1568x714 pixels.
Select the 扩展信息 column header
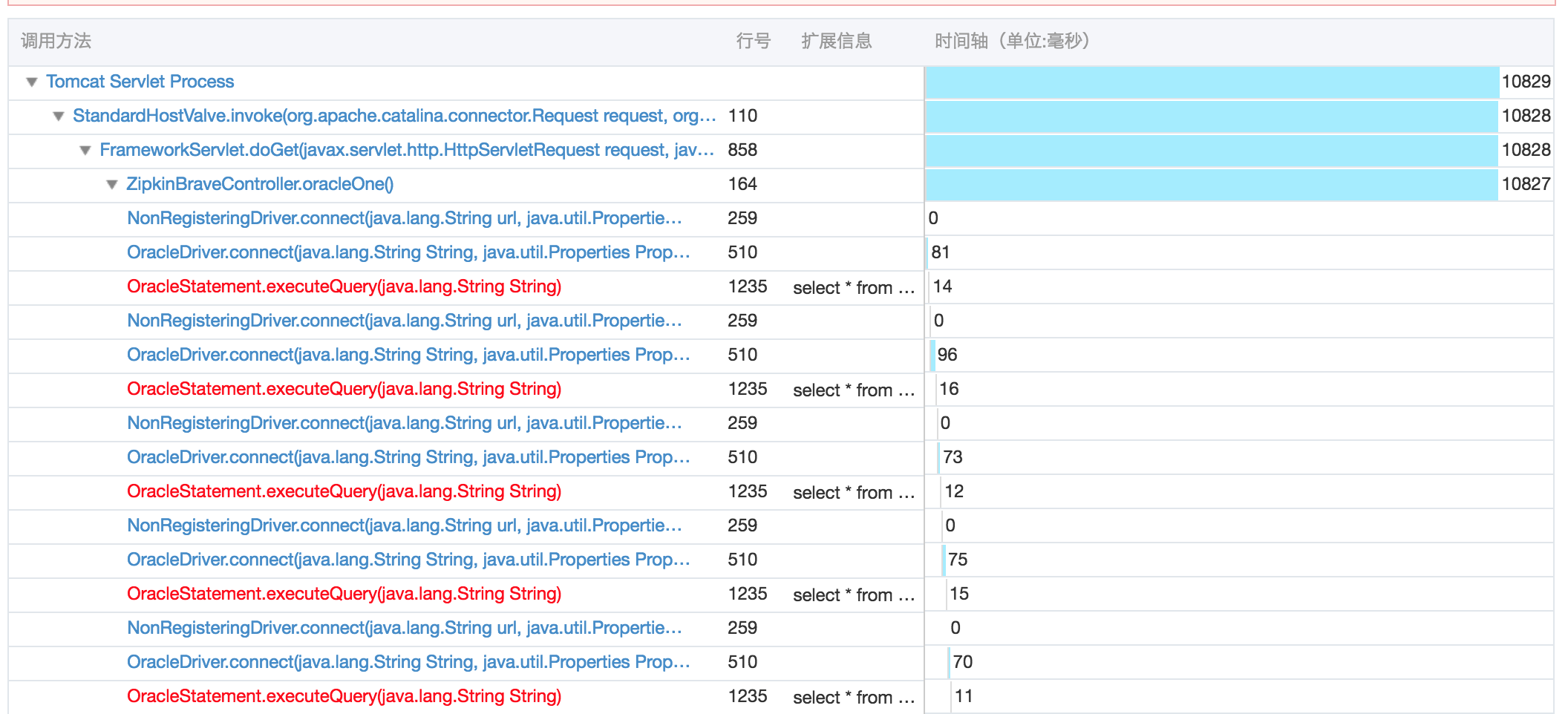click(x=837, y=41)
